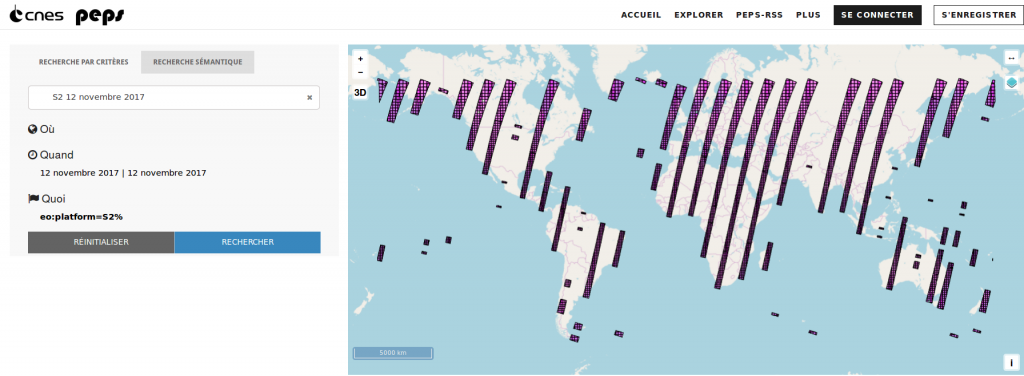Switch map to 3D view
The image size is (1024, 376).
[360, 93]
